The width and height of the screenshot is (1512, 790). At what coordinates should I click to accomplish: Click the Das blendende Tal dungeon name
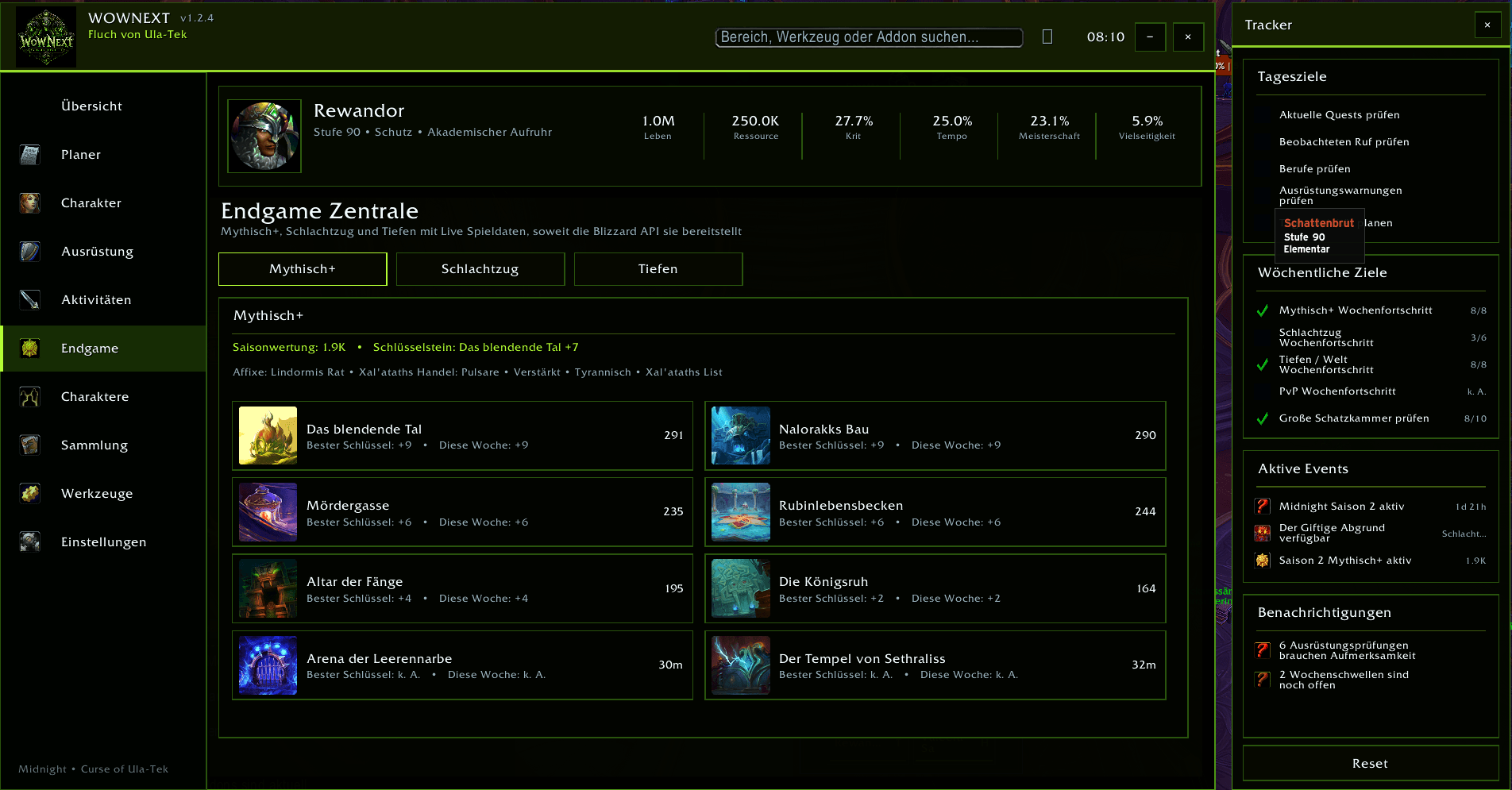(x=364, y=430)
